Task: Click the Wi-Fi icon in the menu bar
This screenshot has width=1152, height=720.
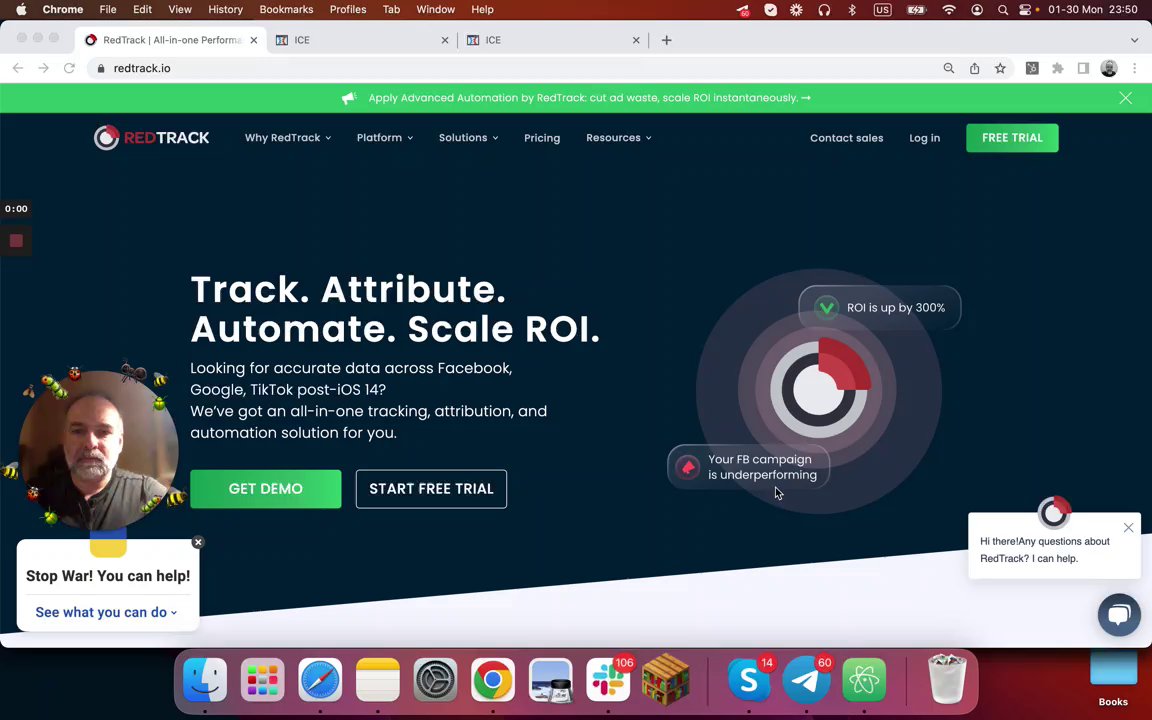Action: point(949,10)
